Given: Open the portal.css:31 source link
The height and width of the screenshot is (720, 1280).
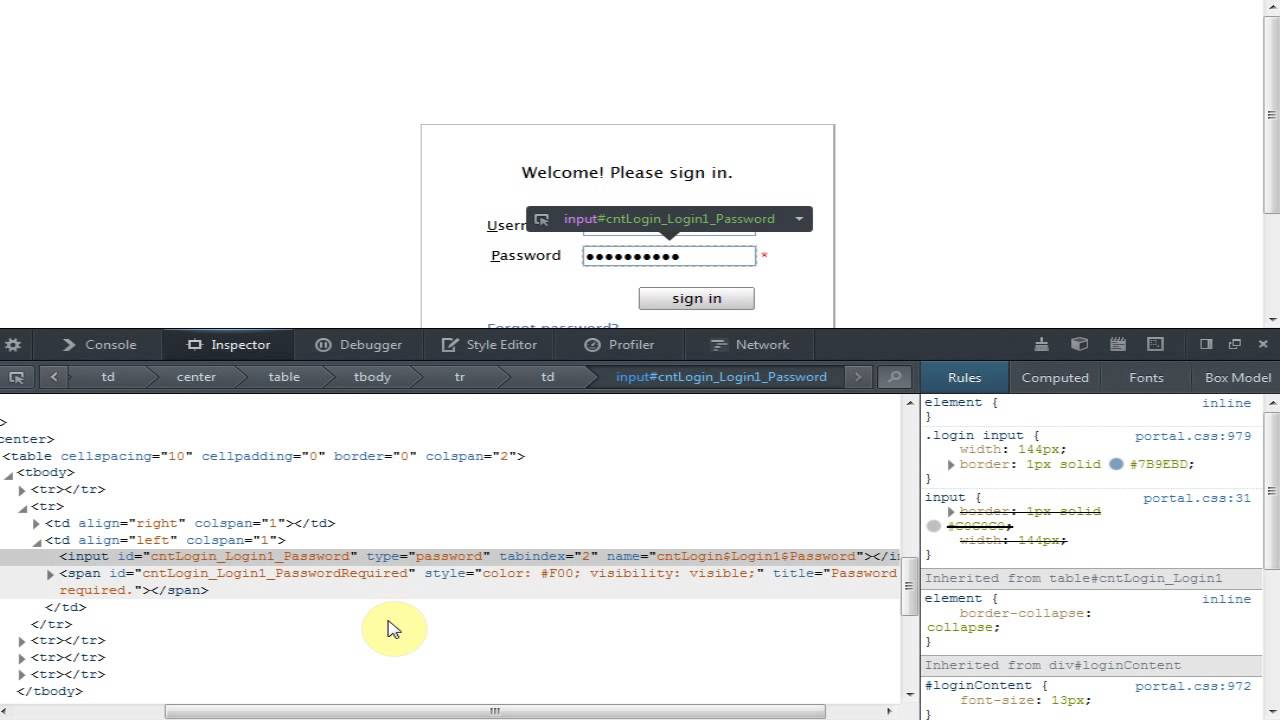Looking at the screenshot, I should pyautogui.click(x=1197, y=498).
